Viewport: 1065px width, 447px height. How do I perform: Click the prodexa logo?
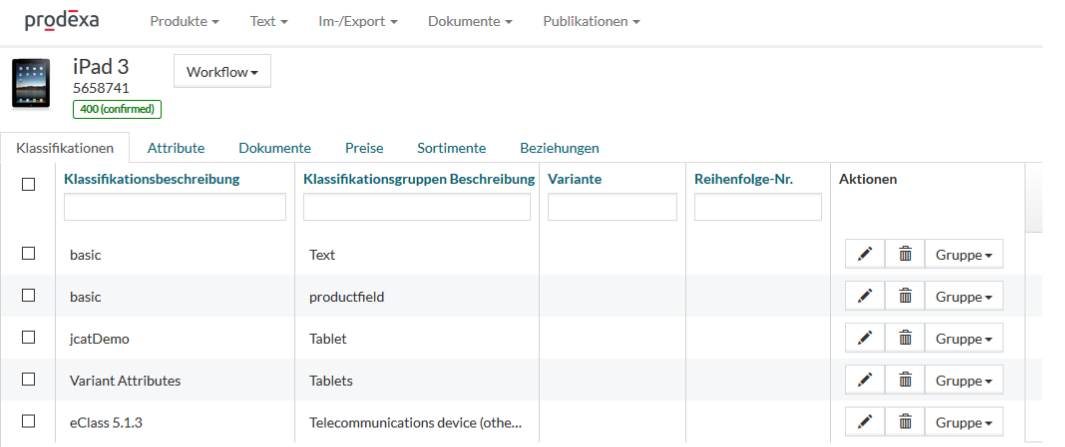62,20
